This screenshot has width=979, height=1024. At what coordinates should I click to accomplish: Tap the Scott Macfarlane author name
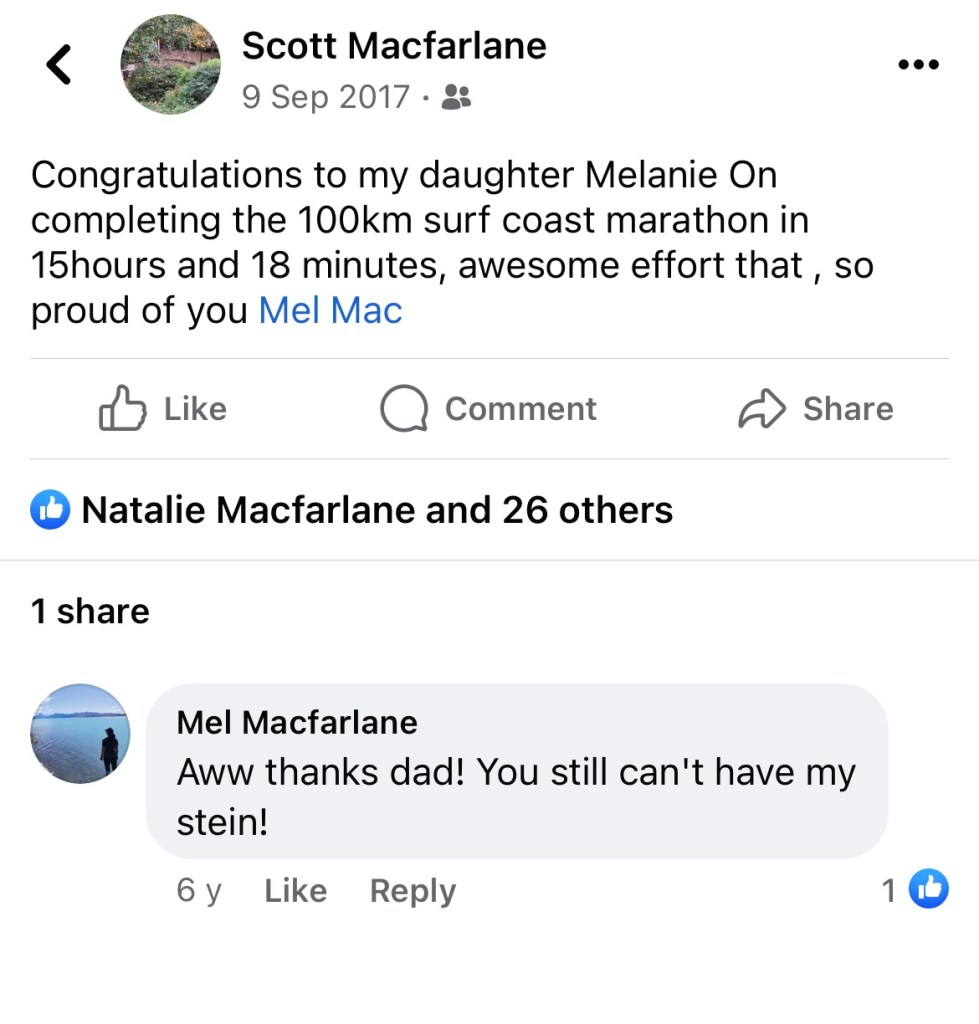(394, 45)
